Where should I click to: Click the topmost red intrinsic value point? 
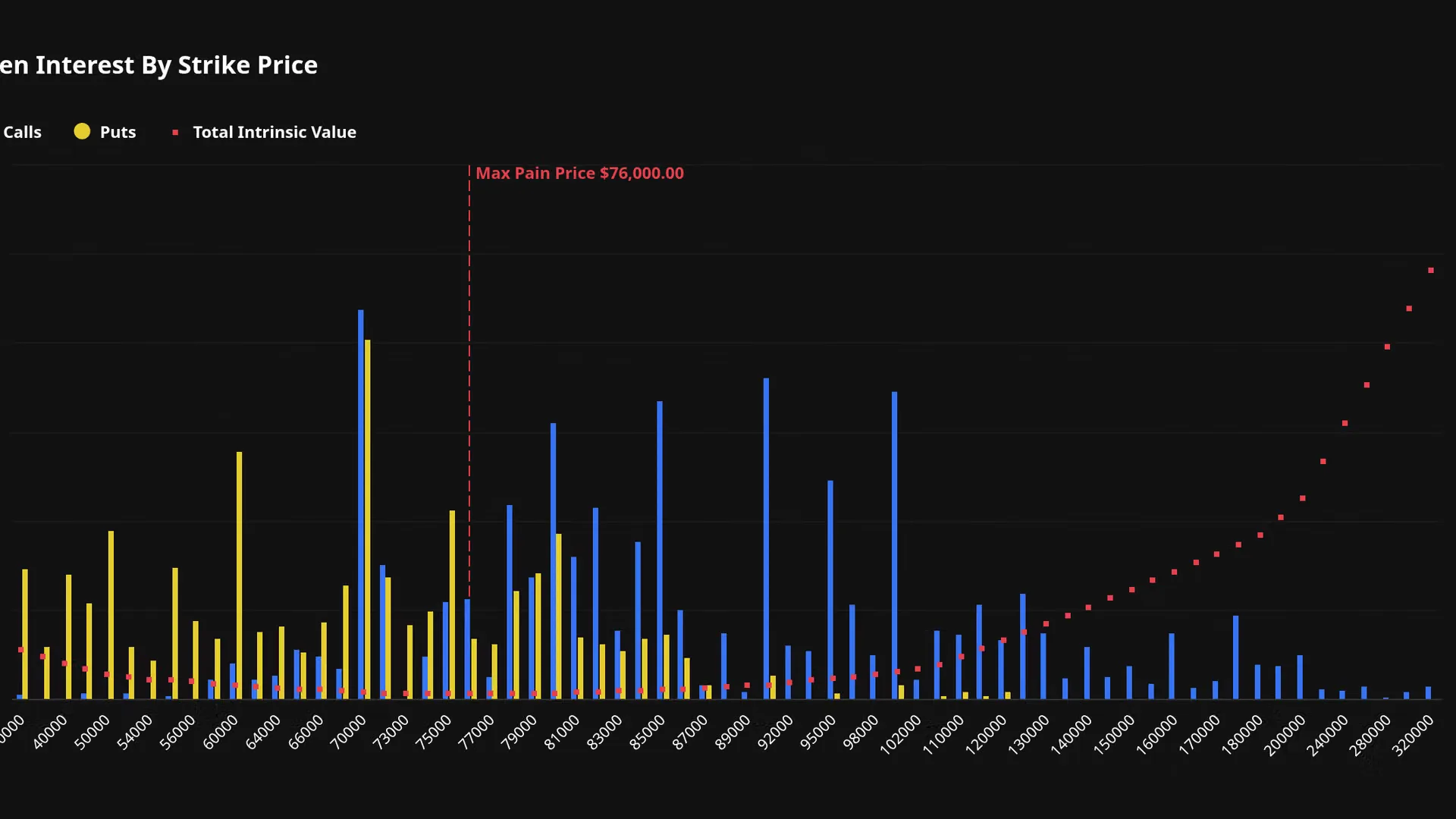[1431, 271]
